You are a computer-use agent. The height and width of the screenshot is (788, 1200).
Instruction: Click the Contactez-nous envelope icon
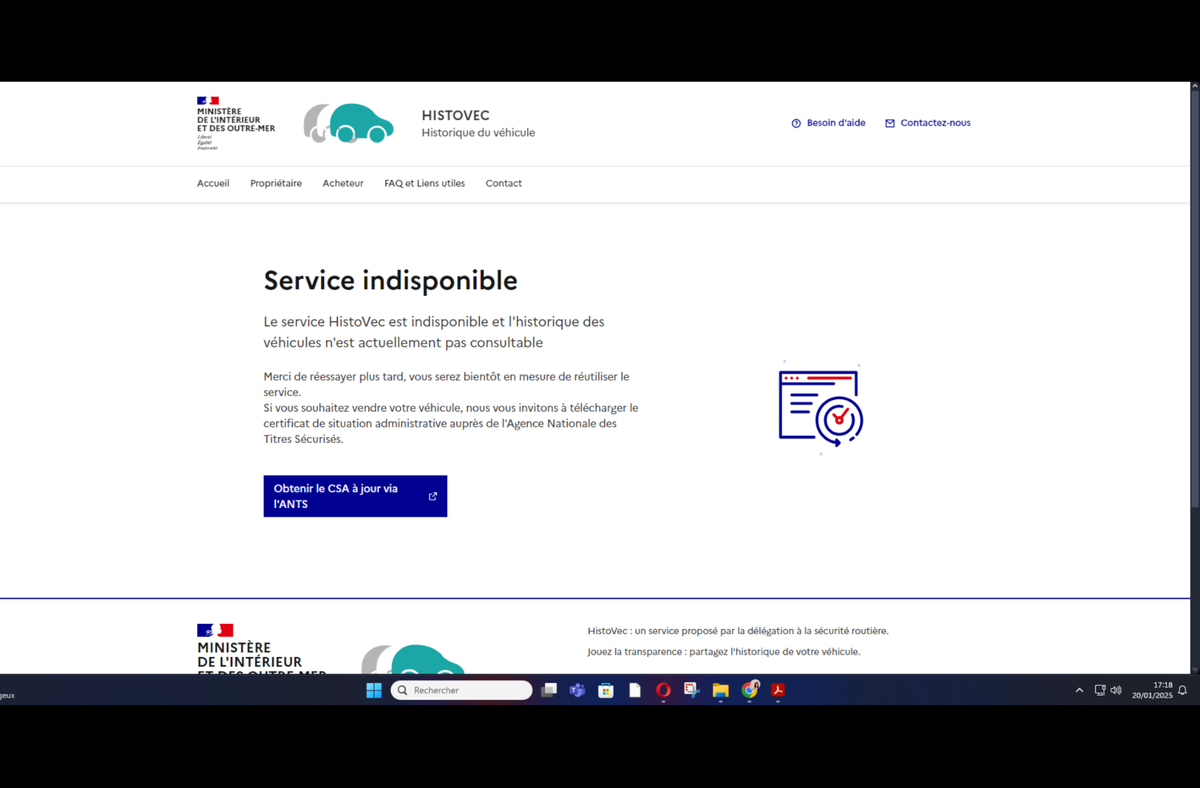point(890,123)
